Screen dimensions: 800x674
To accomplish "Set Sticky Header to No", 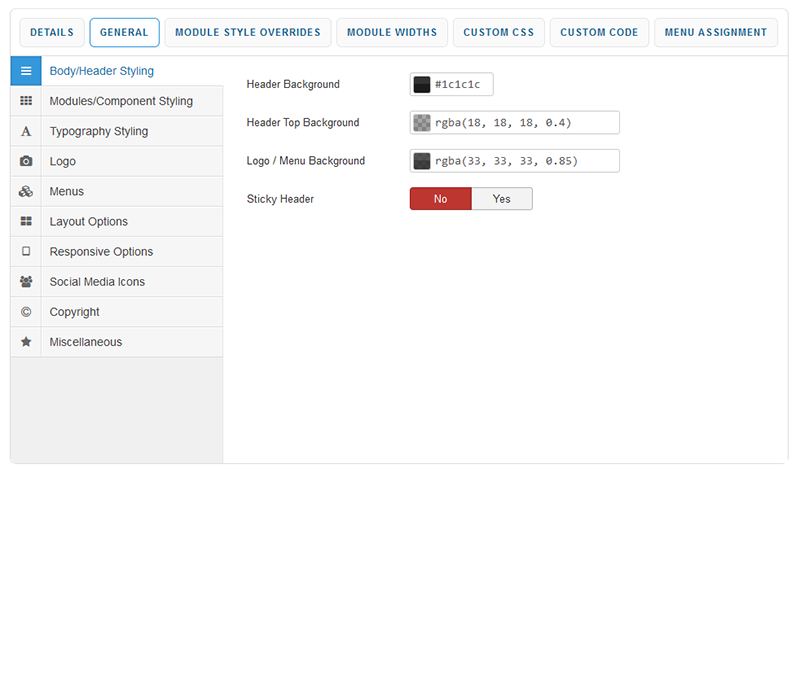I will click(x=440, y=199).
